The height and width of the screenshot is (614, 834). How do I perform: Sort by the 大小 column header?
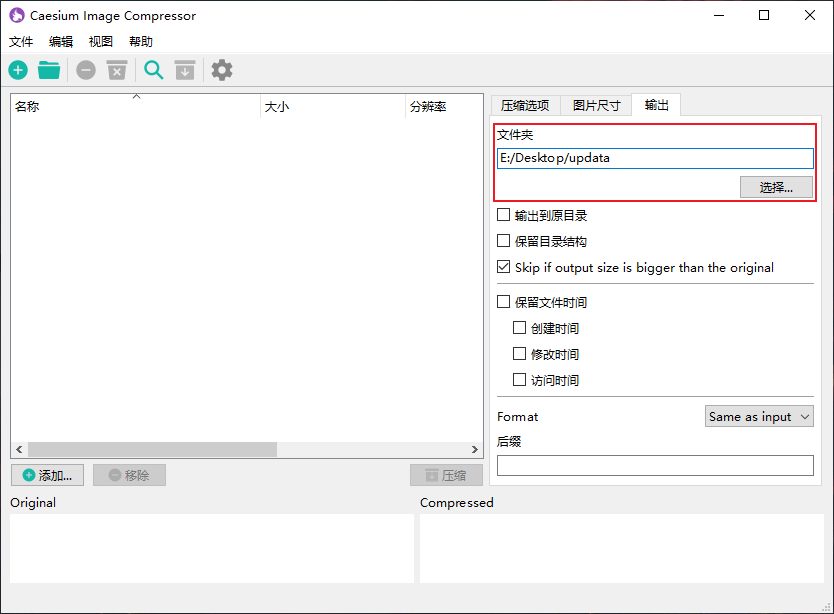point(333,106)
